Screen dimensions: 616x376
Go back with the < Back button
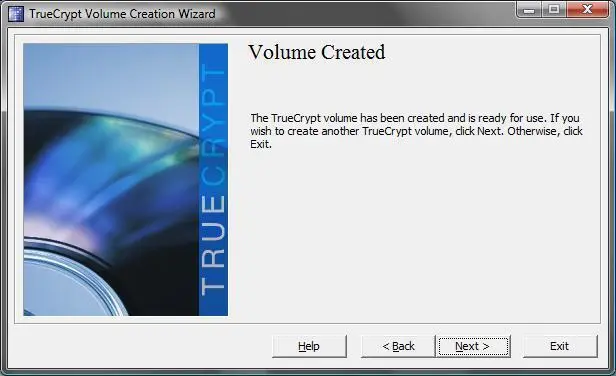[398, 346]
